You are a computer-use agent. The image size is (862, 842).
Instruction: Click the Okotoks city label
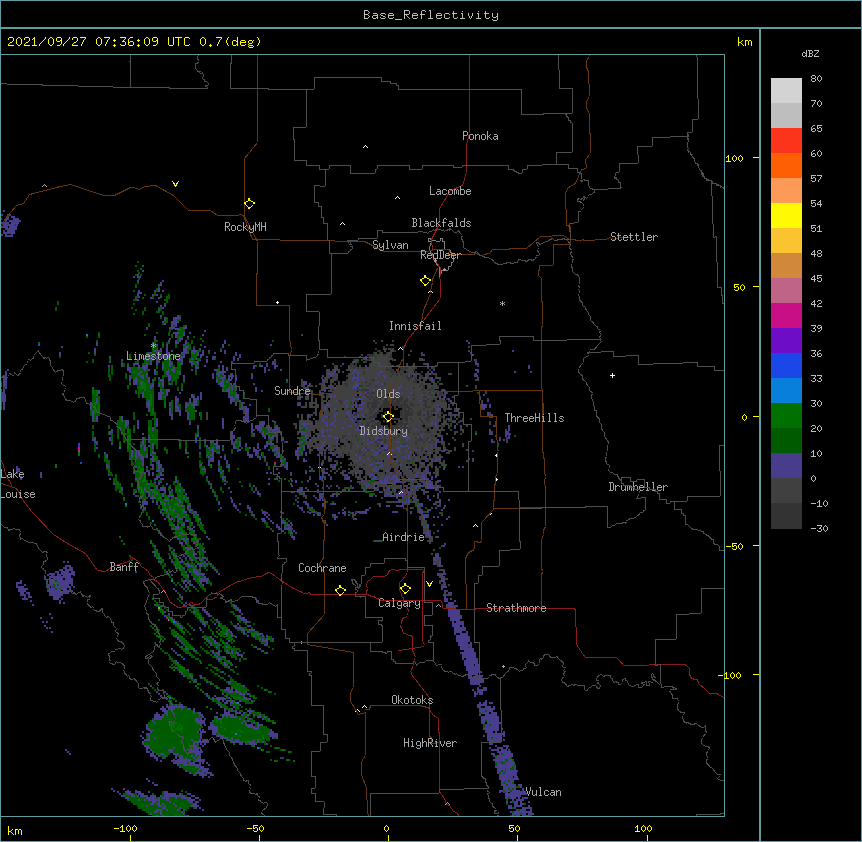[x=412, y=700]
